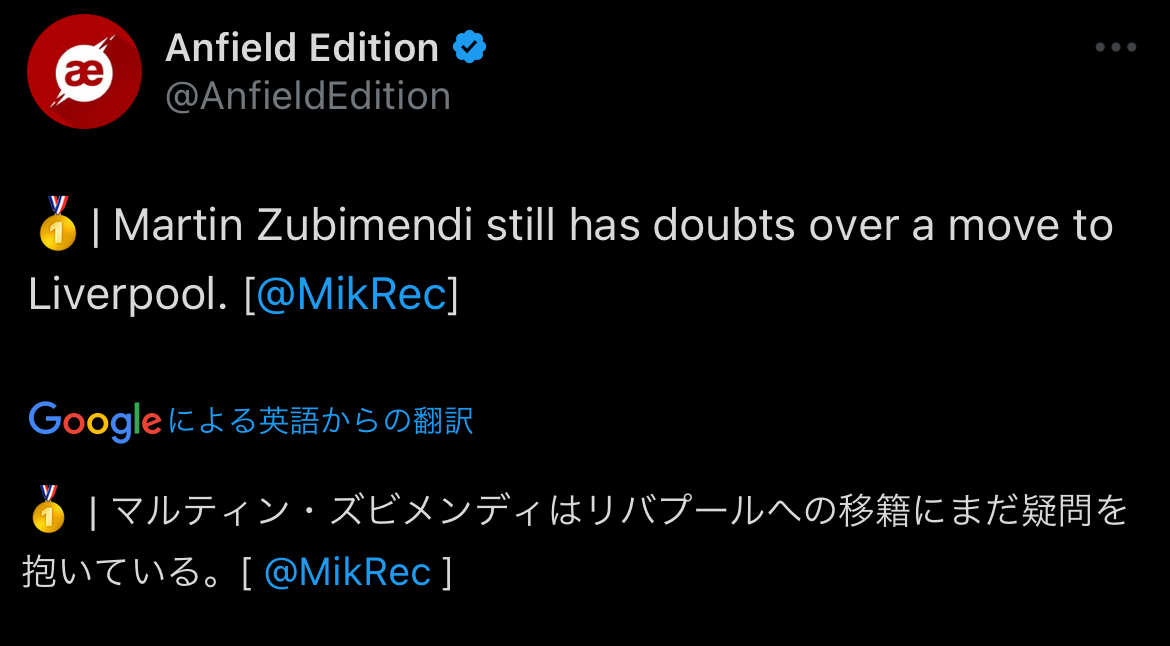This screenshot has height=646, width=1170.
Task: Click the medal emoji in the English tweet
Action: point(57,223)
